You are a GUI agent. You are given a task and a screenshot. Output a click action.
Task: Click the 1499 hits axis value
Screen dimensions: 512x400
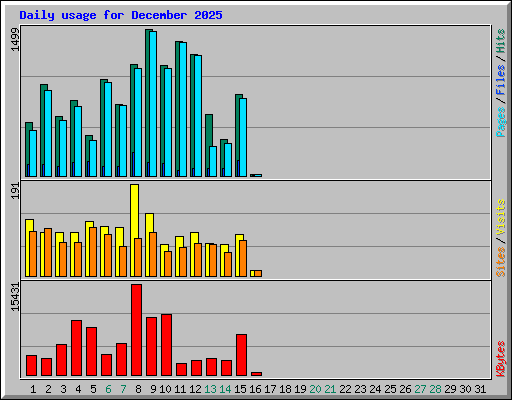coord(15,40)
